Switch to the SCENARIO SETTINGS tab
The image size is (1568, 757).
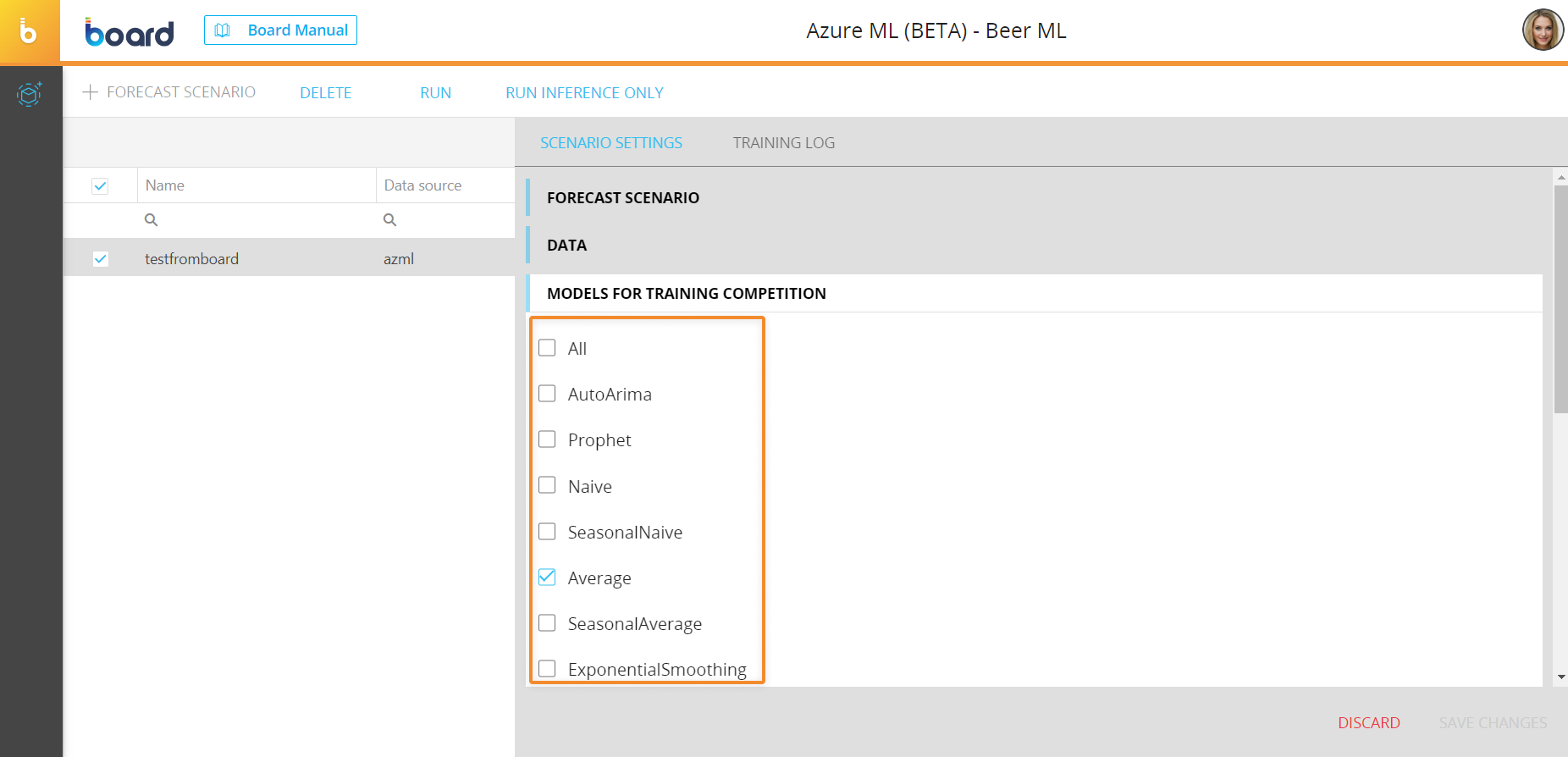click(611, 142)
